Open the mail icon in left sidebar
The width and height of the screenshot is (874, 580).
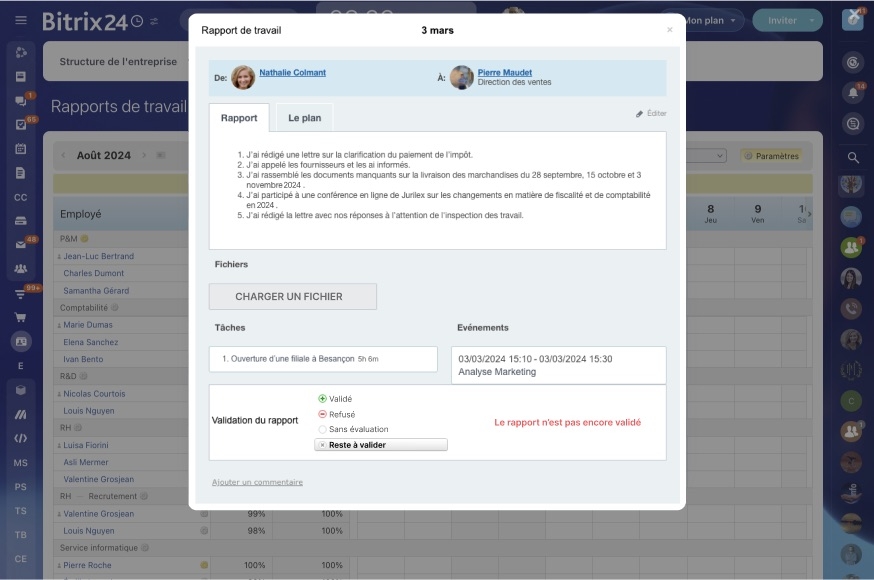[x=21, y=245]
